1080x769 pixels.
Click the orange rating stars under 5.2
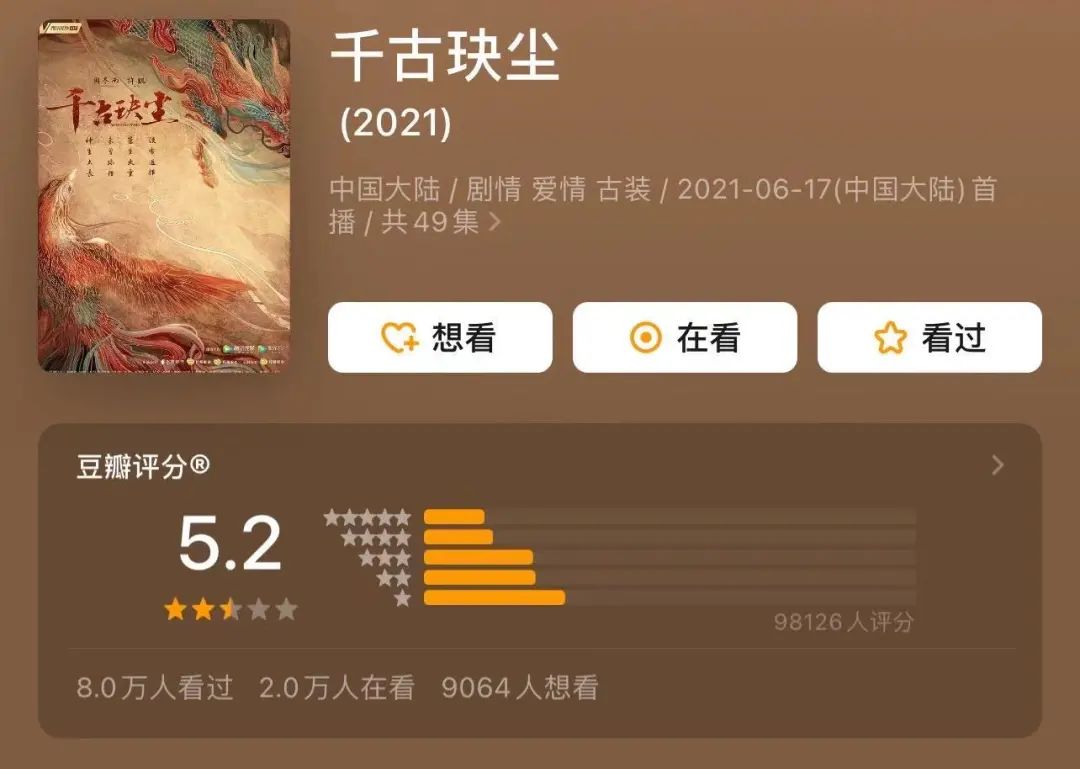[x=230, y=609]
